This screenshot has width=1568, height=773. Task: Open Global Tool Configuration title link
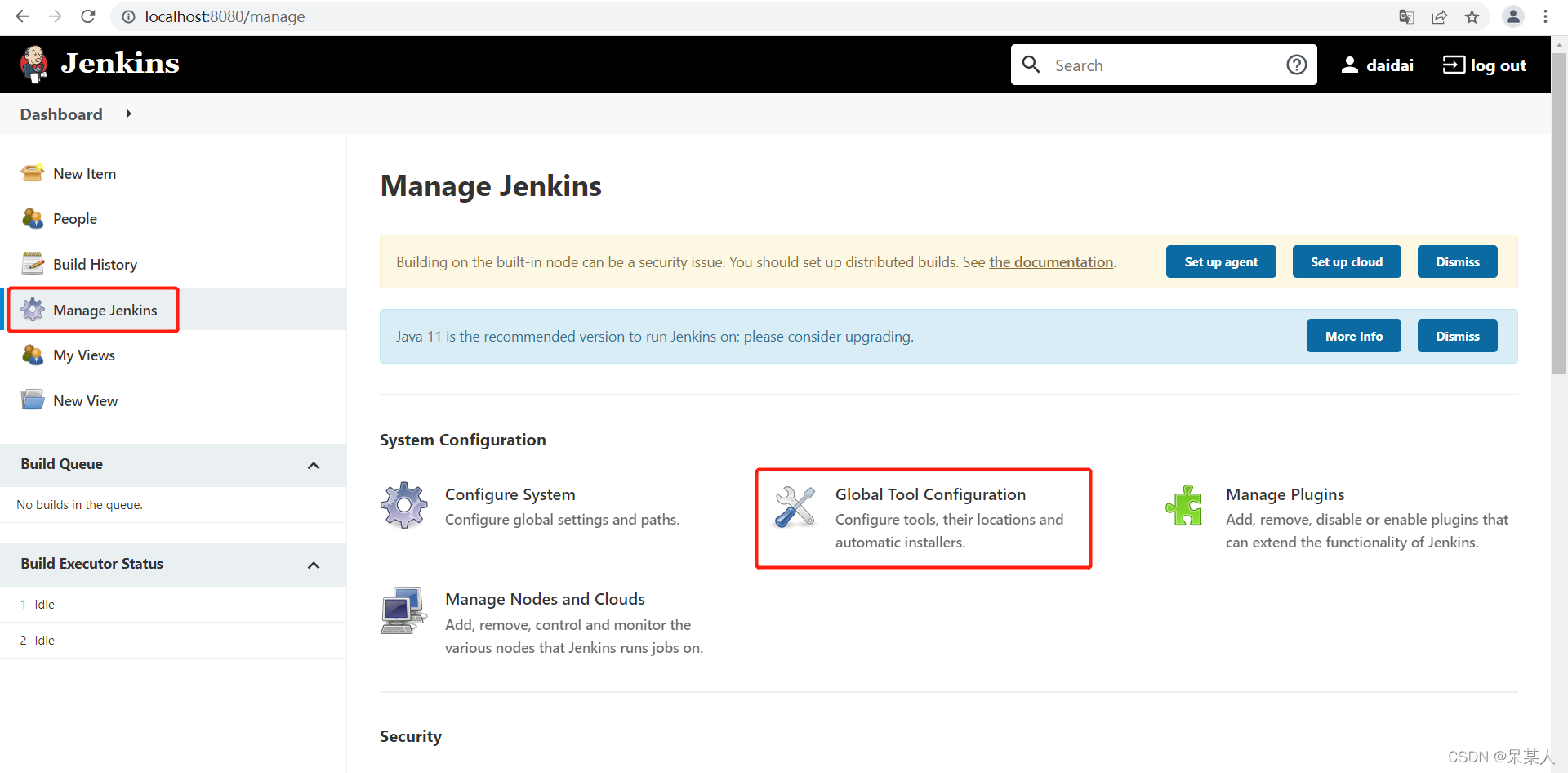tap(930, 494)
